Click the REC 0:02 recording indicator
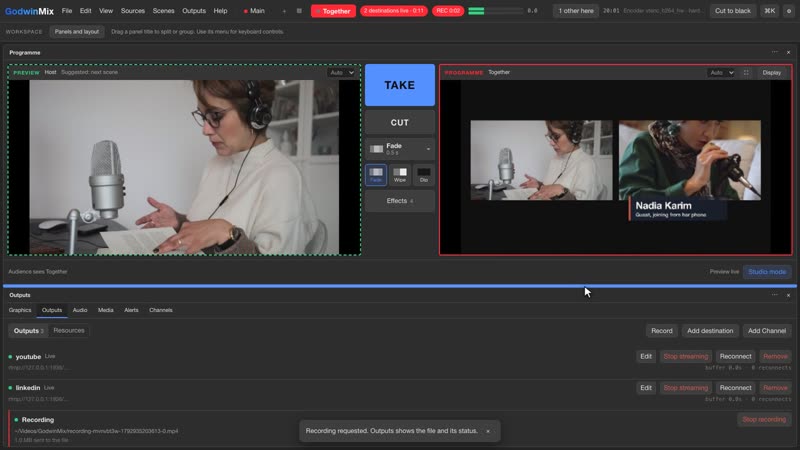The height and width of the screenshot is (450, 800). (x=448, y=11)
